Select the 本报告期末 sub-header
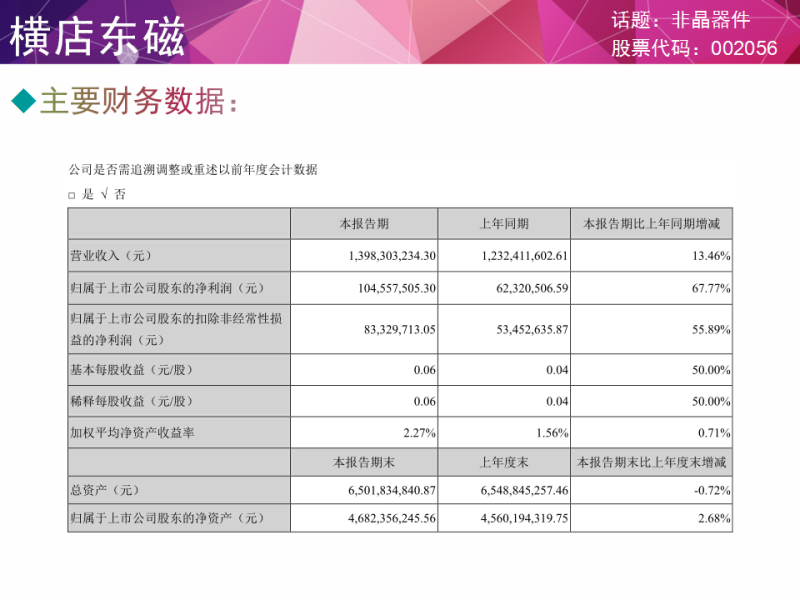The height and width of the screenshot is (600, 800). click(364, 462)
